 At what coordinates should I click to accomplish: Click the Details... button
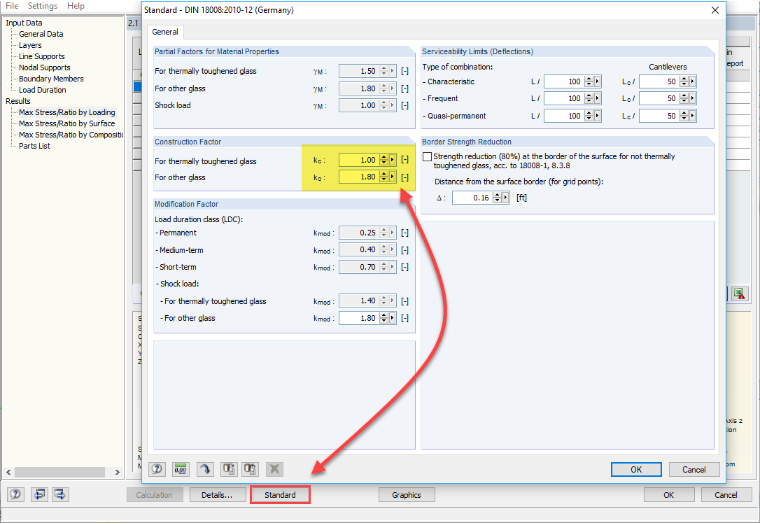point(217,495)
